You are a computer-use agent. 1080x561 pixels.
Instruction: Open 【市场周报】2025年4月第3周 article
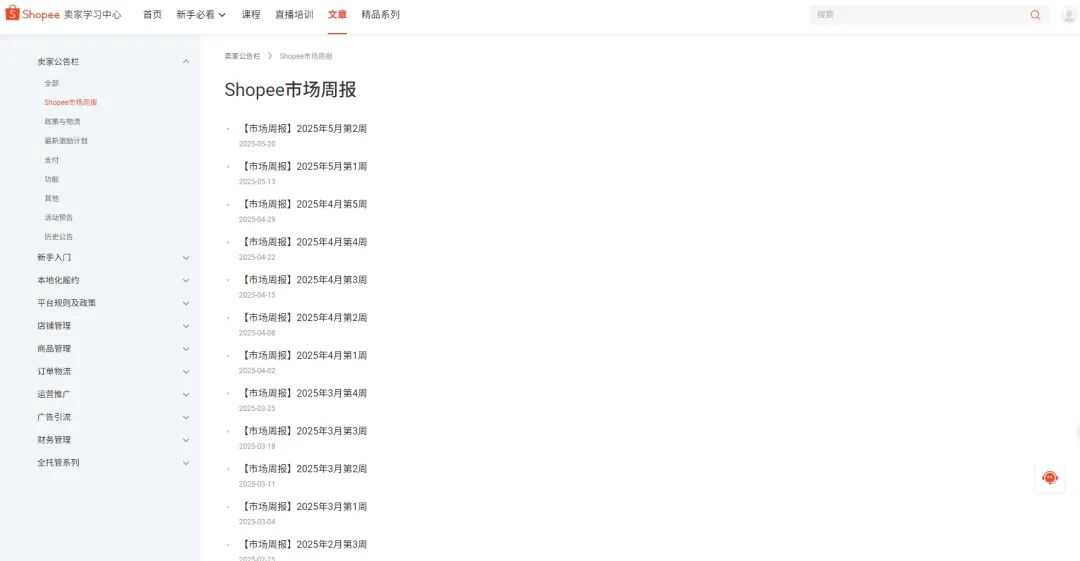[x=303, y=280]
